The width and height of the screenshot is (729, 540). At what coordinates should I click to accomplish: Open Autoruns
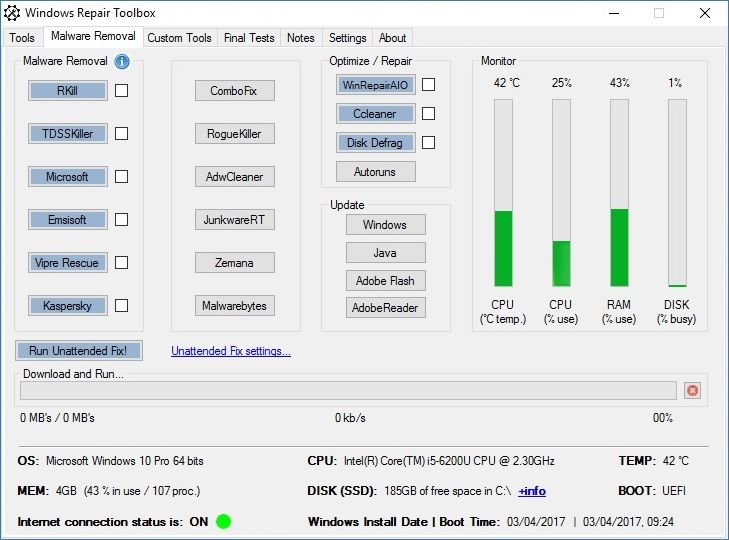tap(376, 172)
